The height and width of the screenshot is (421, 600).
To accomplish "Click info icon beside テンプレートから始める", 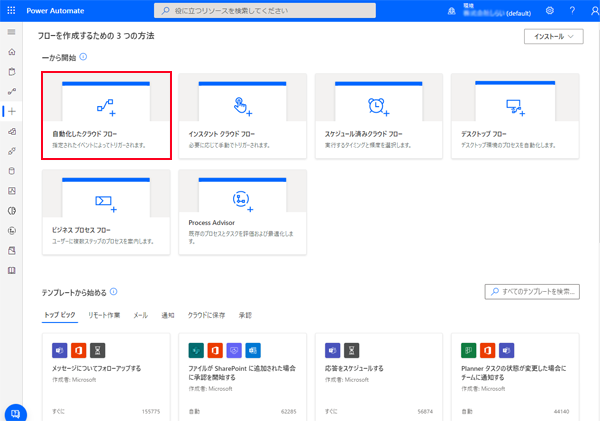I will [114, 292].
